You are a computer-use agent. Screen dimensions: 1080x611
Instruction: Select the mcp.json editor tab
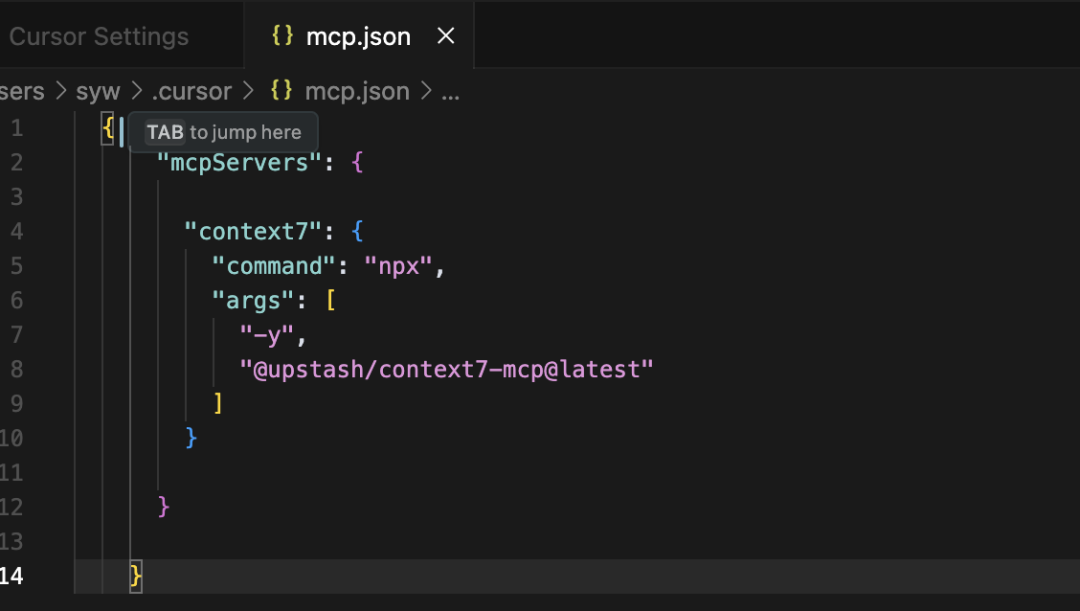click(x=358, y=37)
